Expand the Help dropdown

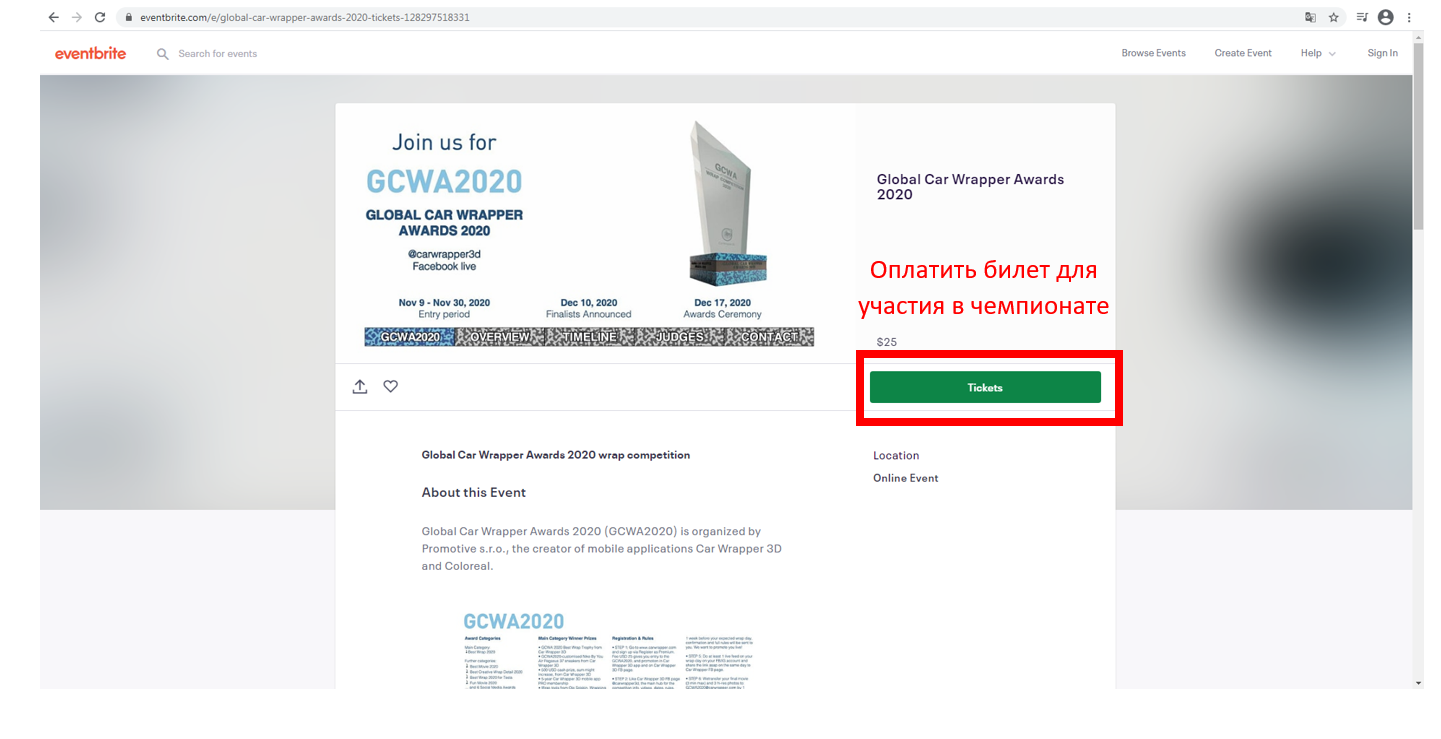coord(1317,53)
